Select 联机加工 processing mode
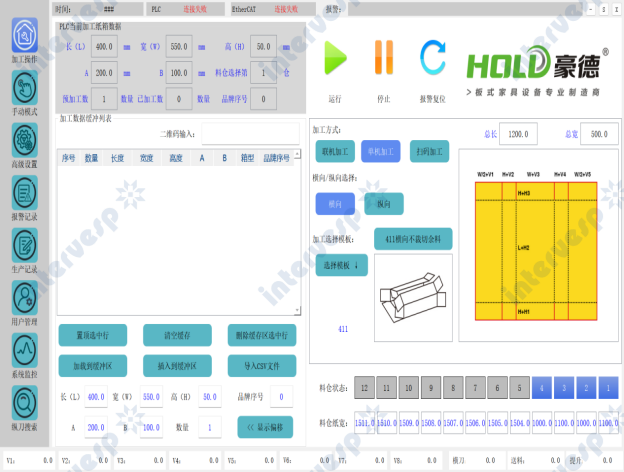 335,151
